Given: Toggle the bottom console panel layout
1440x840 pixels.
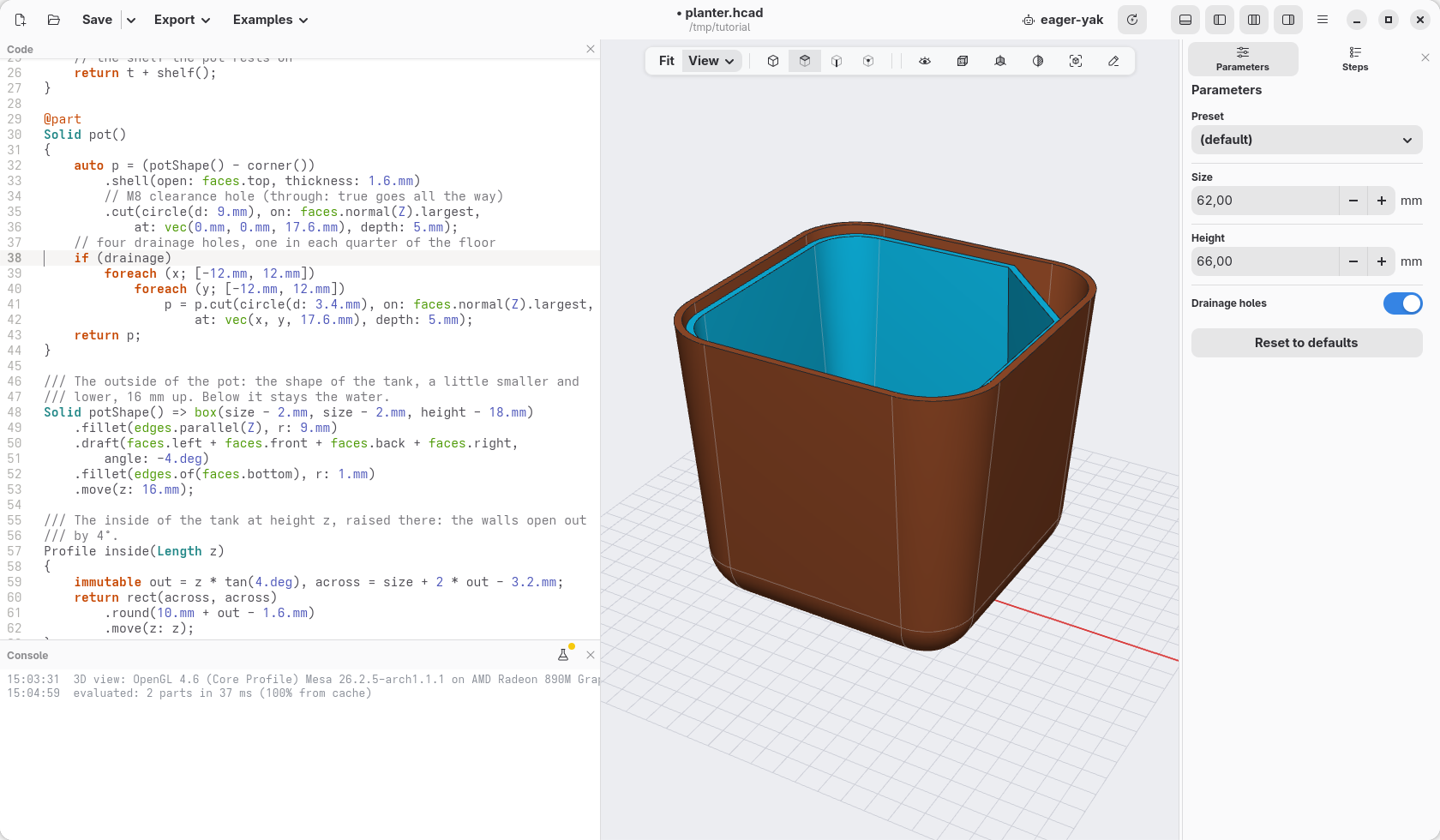Looking at the screenshot, I should 1185,20.
